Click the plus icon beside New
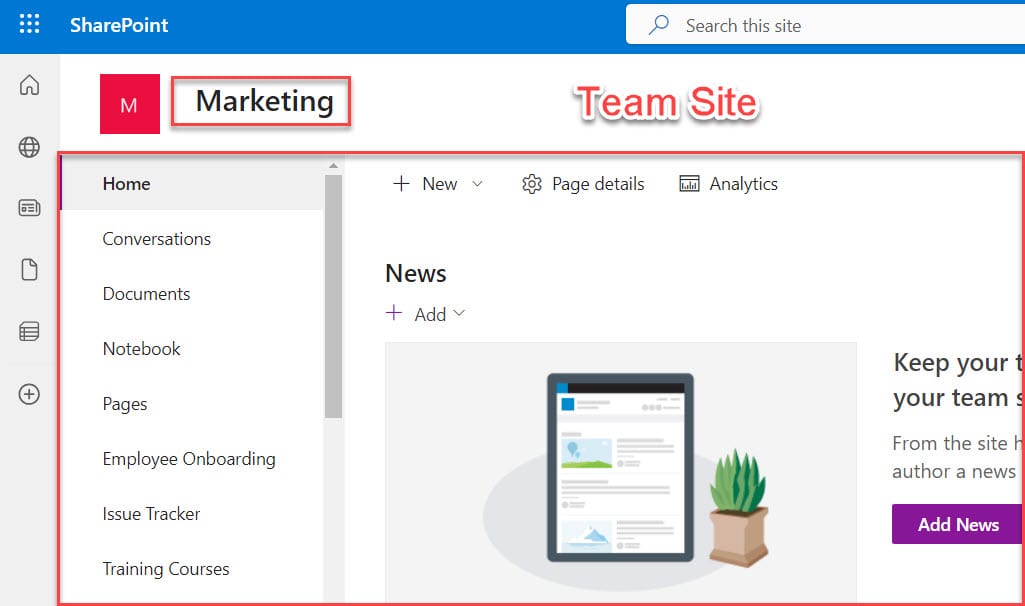The image size is (1025, 606). pyautogui.click(x=401, y=184)
